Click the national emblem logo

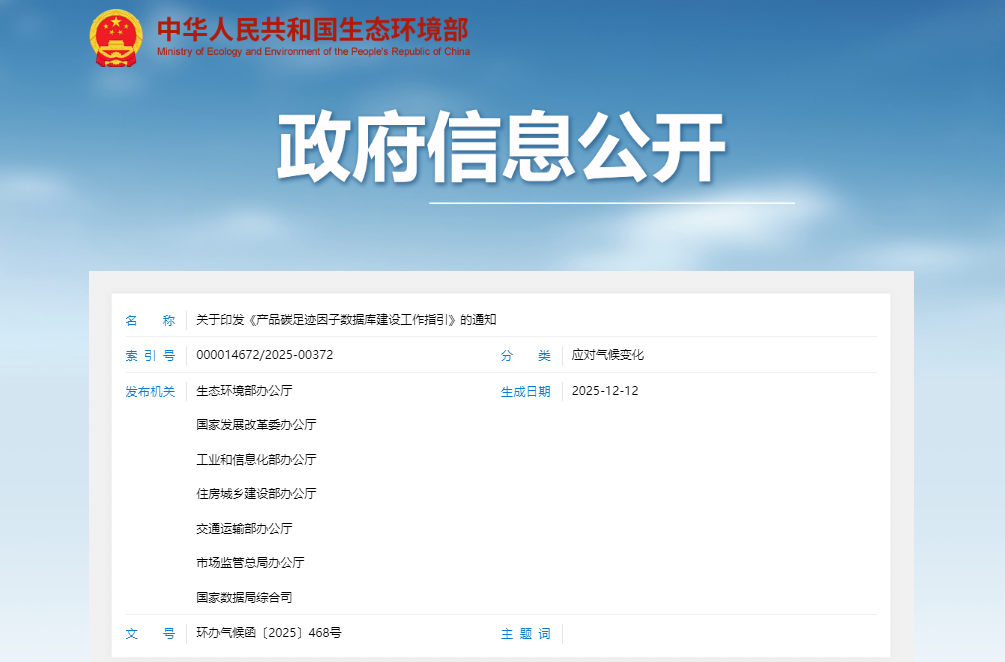tap(116, 38)
